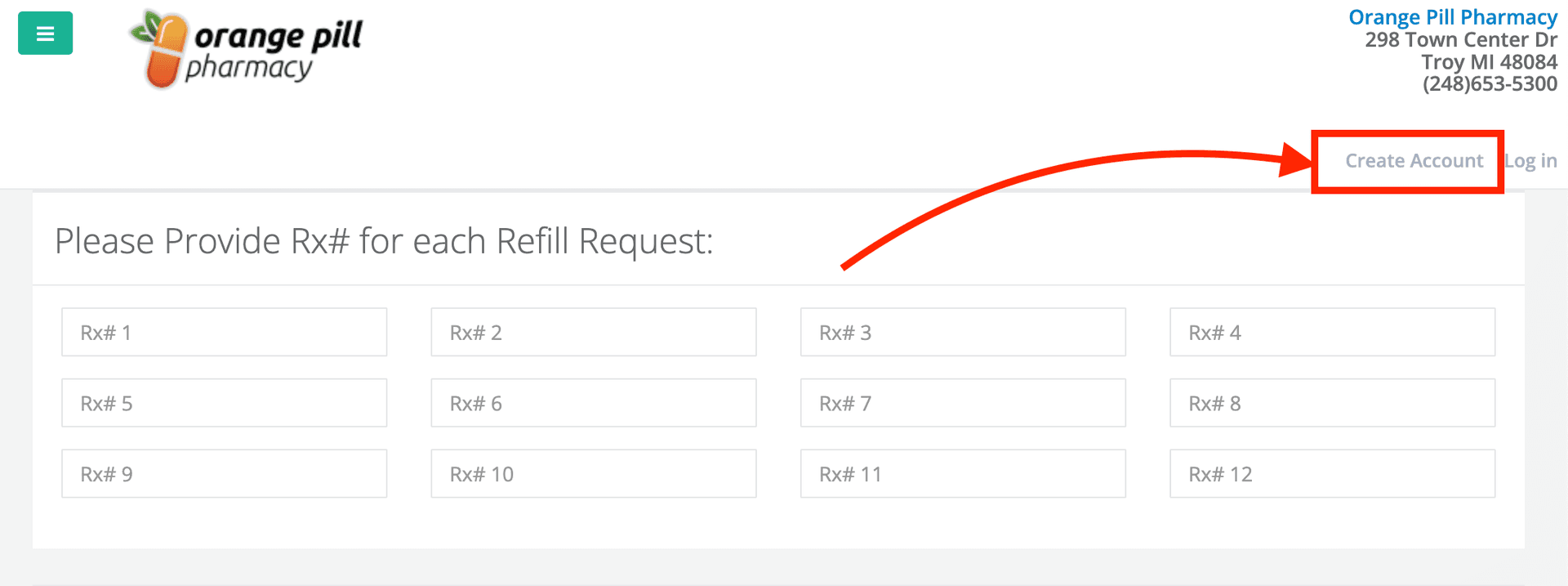Click the Rx# 5 entry field
This screenshot has width=1568, height=586.
pos(224,402)
